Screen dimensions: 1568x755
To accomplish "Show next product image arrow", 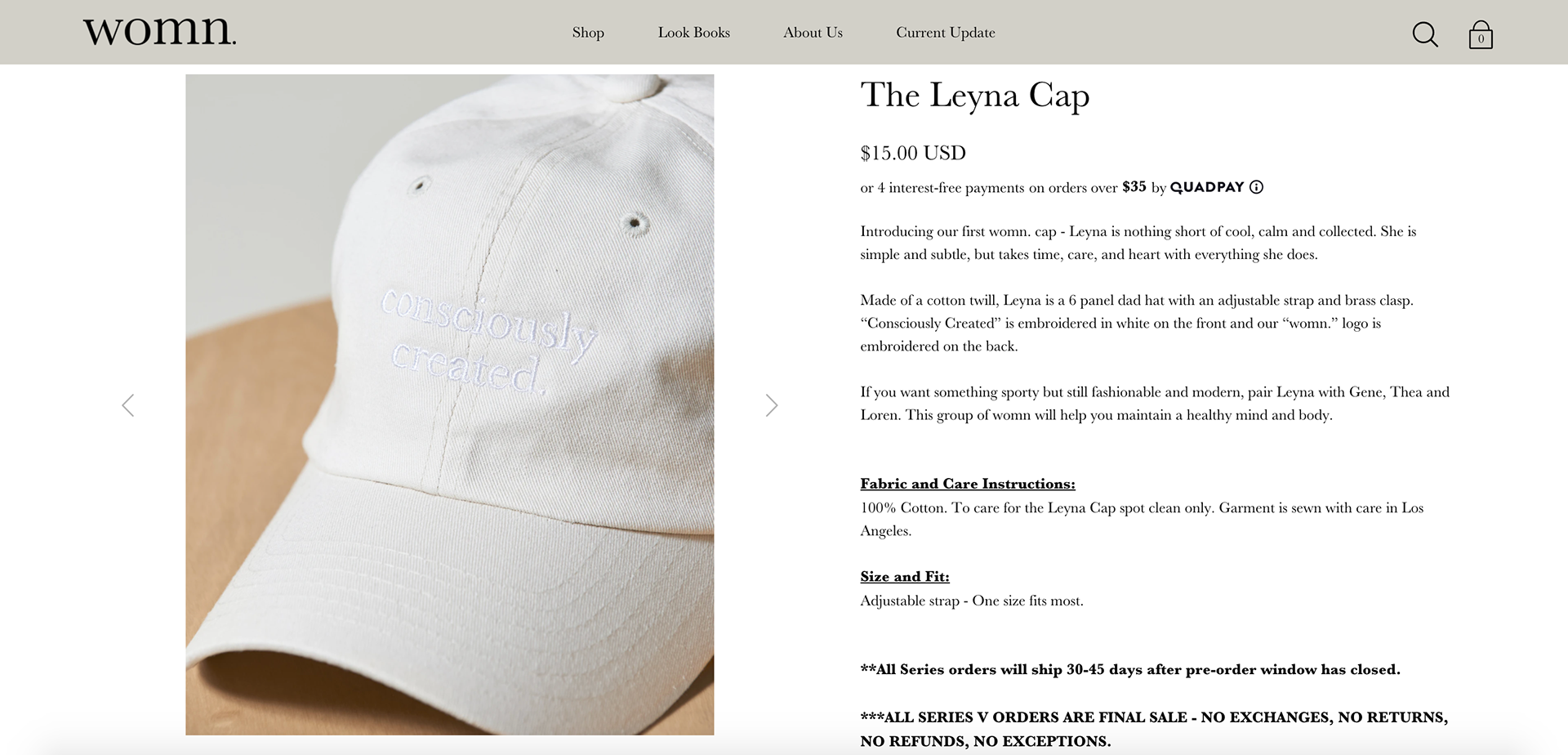I will click(772, 405).
